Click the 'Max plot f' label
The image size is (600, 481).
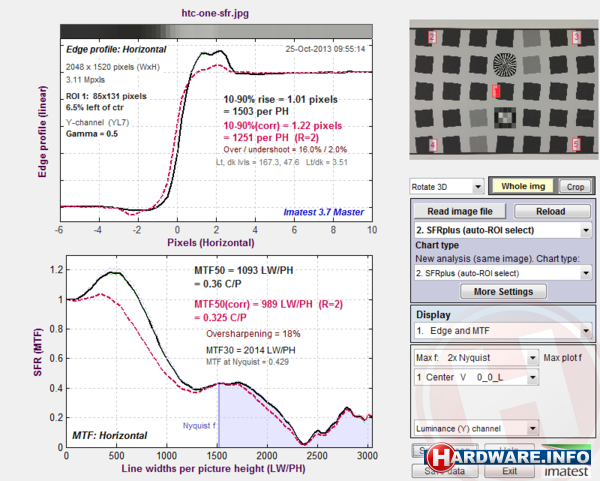pos(562,358)
